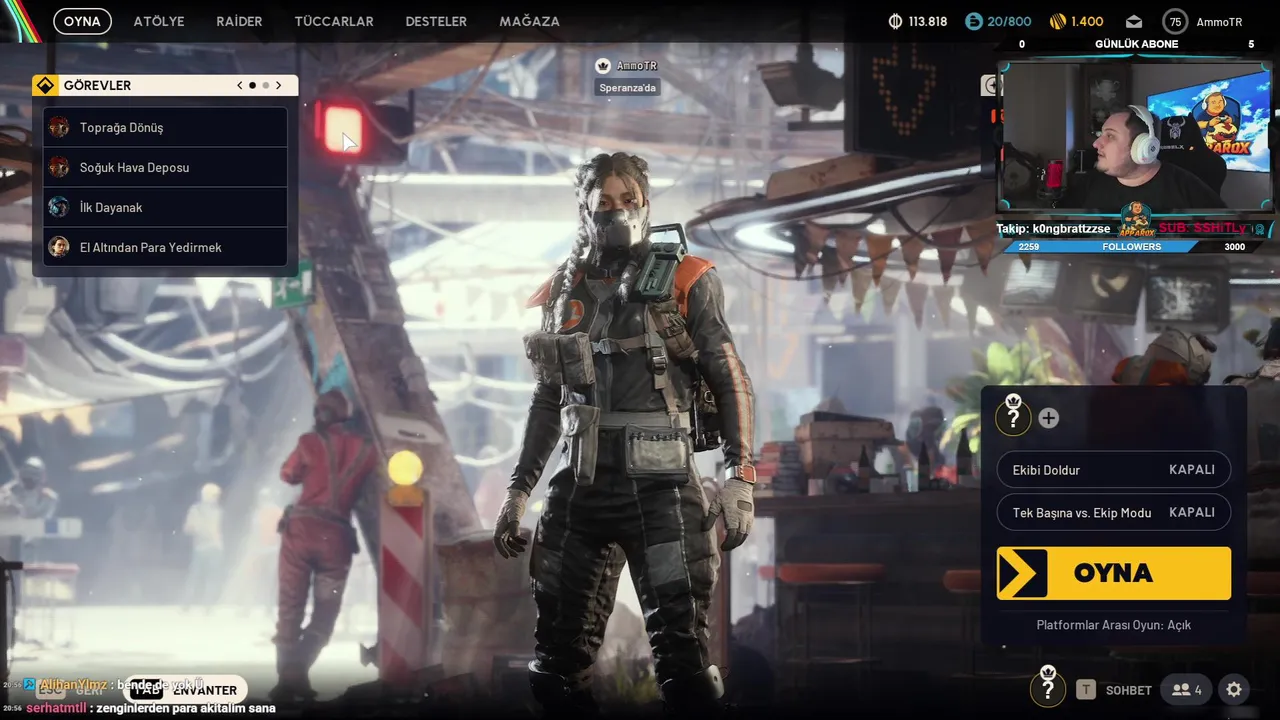Open the AmmoTR profile name in top bar
The height and width of the screenshot is (720, 1280).
1219,21
